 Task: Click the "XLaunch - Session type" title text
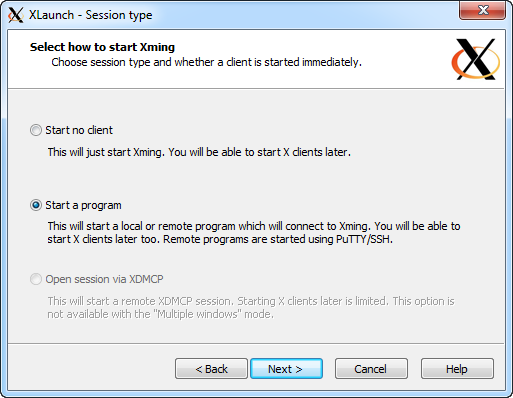click(x=91, y=15)
